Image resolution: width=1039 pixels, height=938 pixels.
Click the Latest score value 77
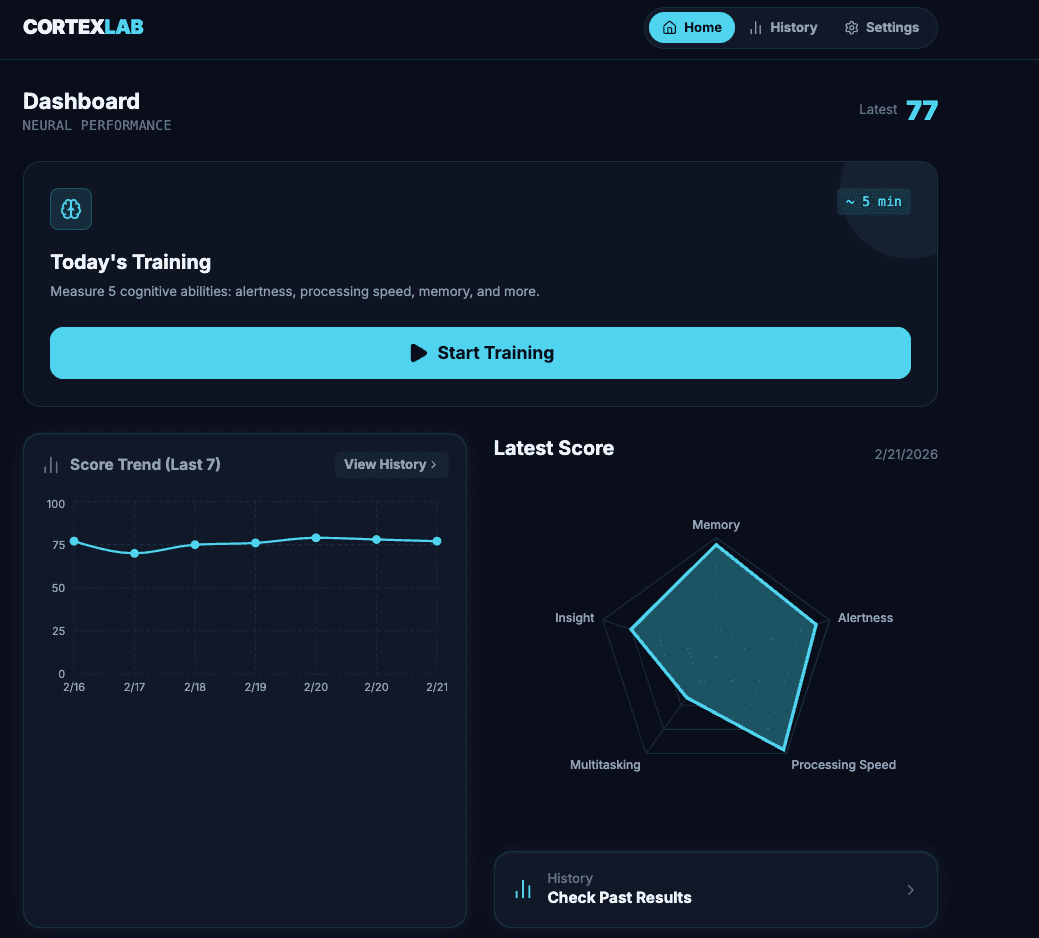coord(922,110)
